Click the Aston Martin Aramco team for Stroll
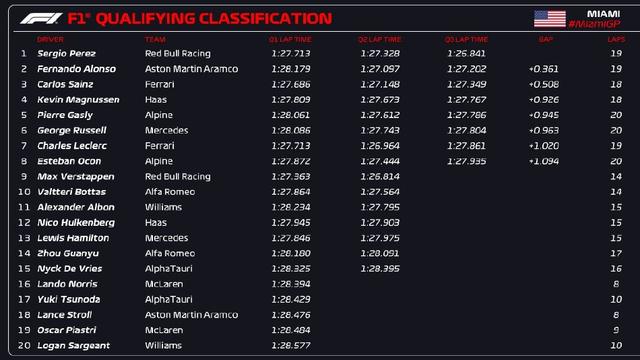The height and width of the screenshot is (360, 640). 191,315
